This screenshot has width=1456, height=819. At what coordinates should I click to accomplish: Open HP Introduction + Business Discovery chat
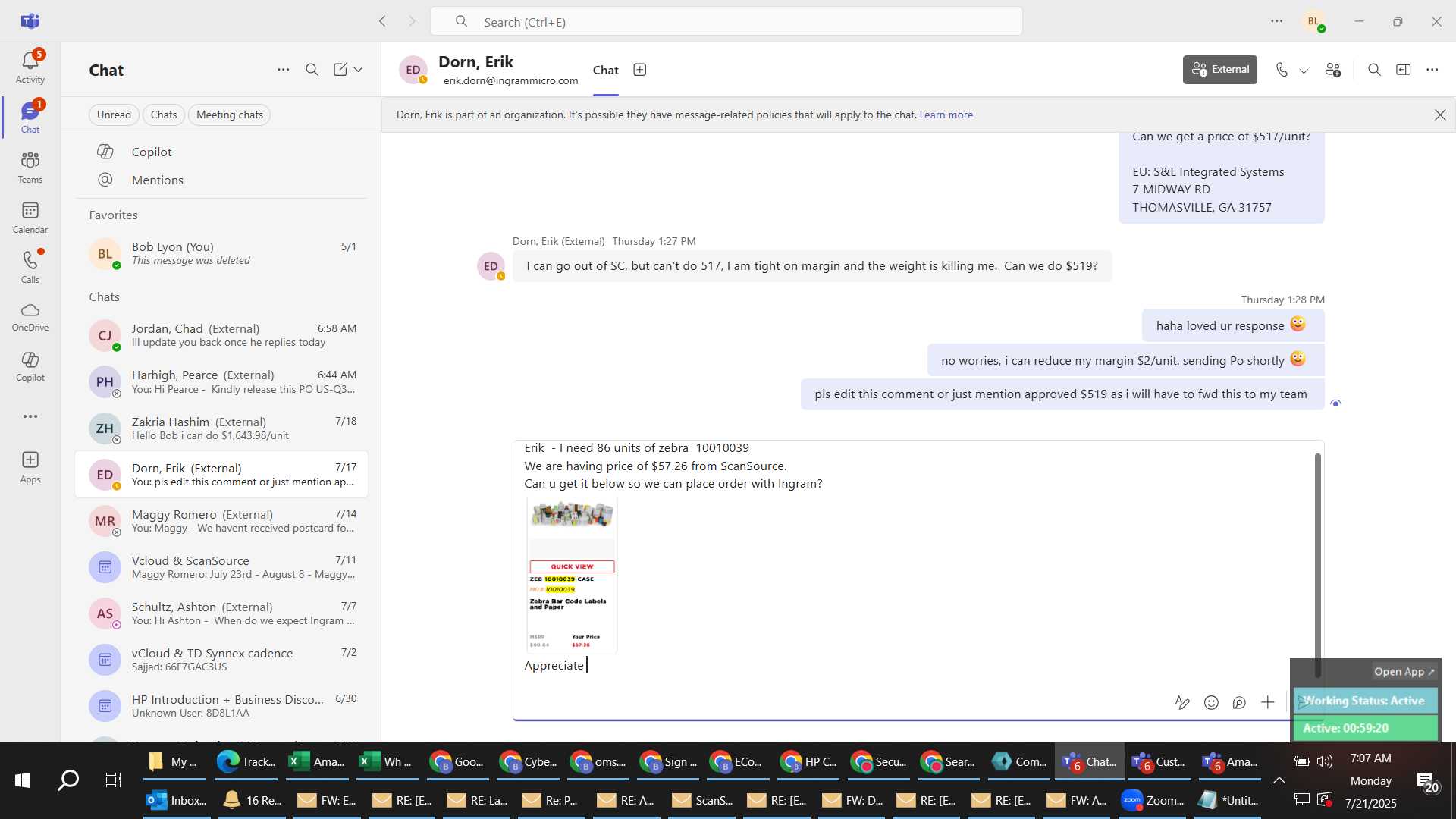pos(221,706)
